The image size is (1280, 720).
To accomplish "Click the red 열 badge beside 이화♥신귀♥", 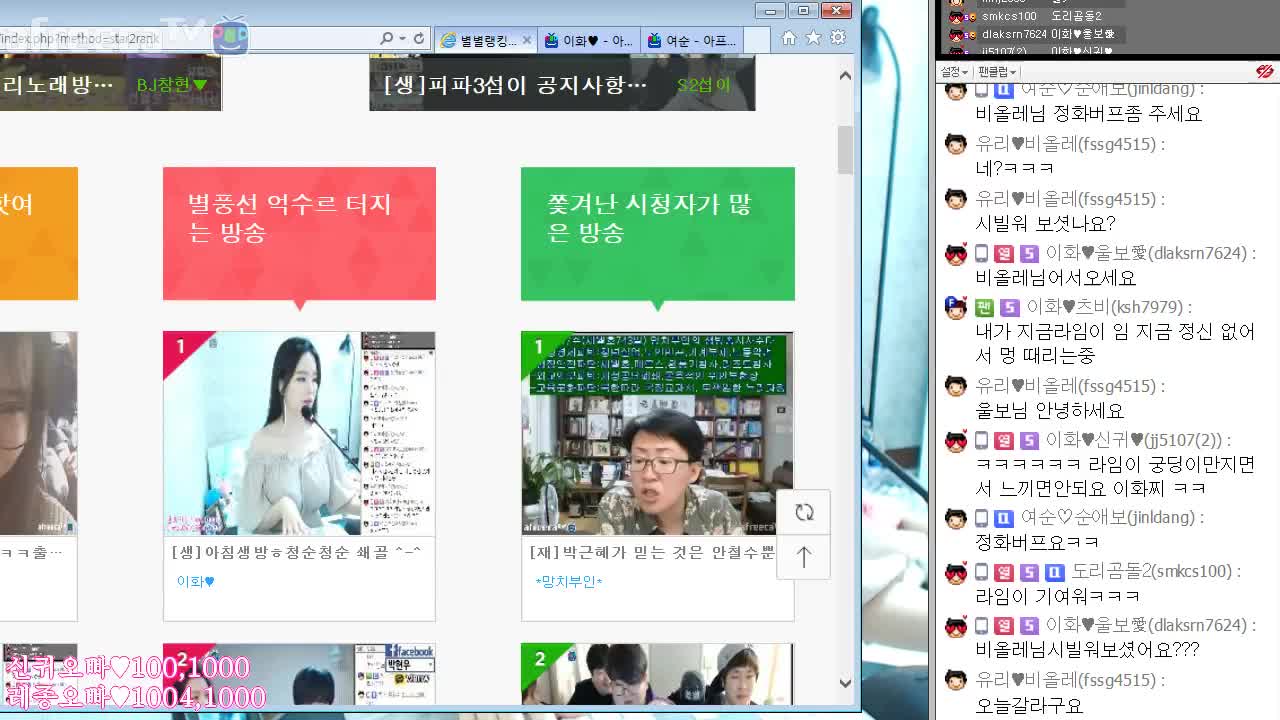I will pos(1004,440).
